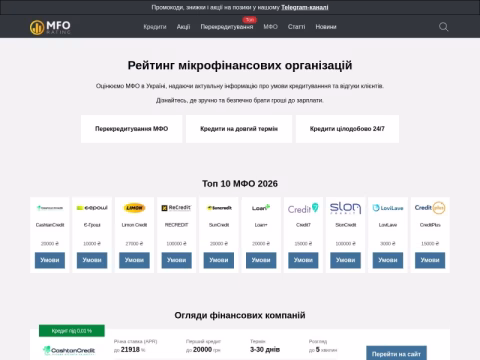The width and height of the screenshot is (480, 360).
Task: Select the Є-Гроші 10000 ₴ amount
Action: [92, 244]
